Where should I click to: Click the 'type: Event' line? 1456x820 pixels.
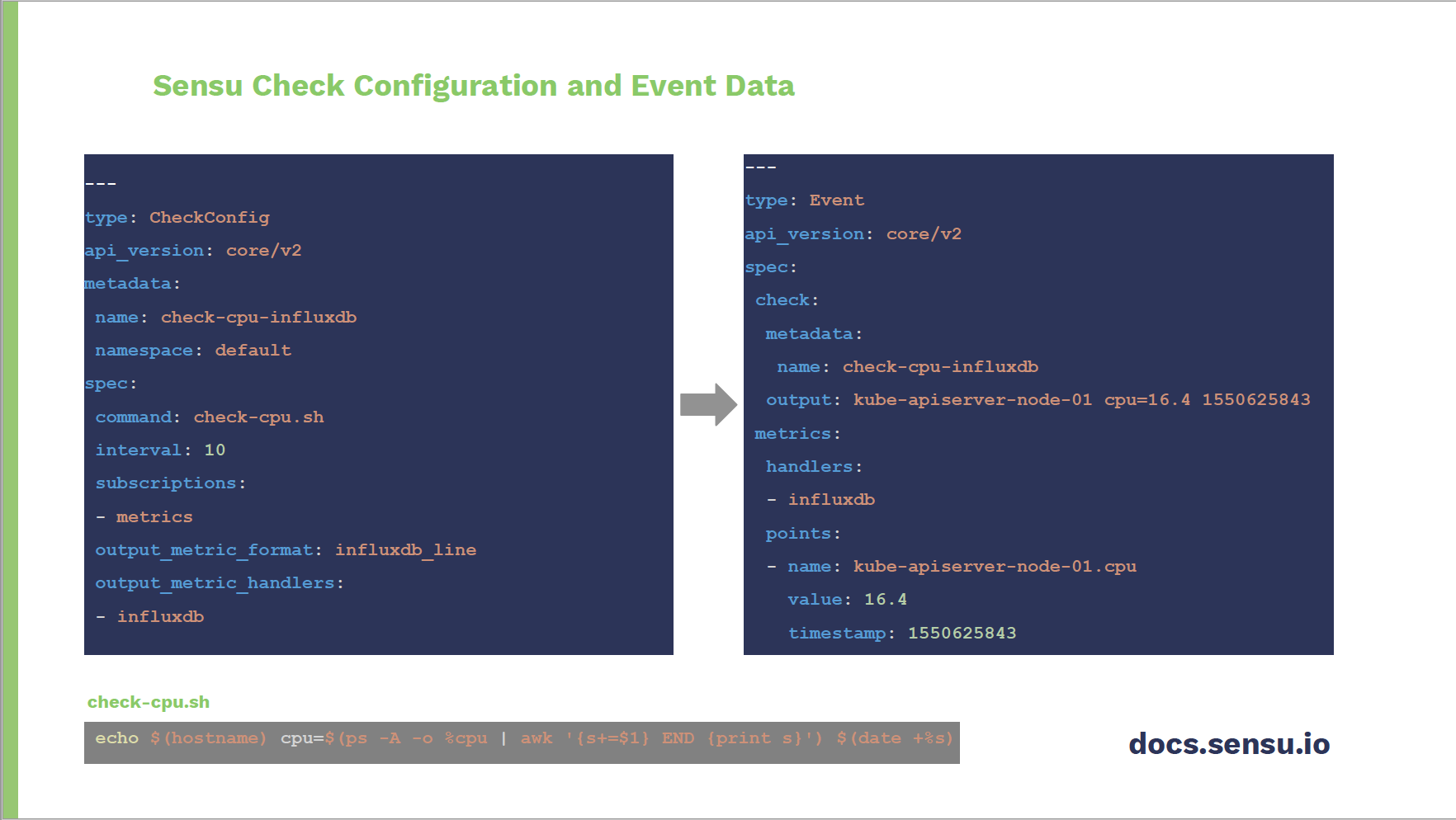click(x=804, y=200)
